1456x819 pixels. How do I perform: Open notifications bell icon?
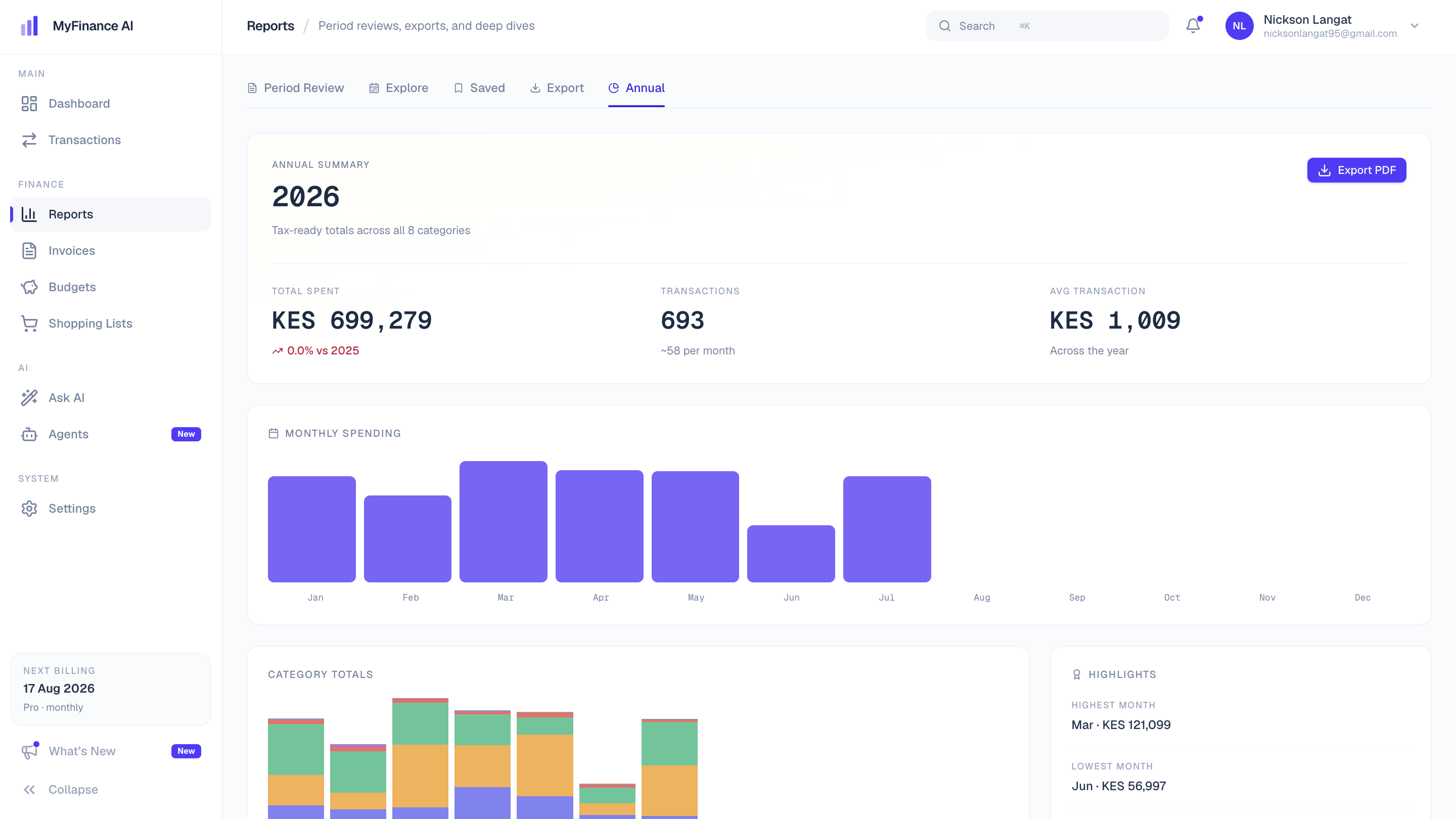[x=1193, y=26]
